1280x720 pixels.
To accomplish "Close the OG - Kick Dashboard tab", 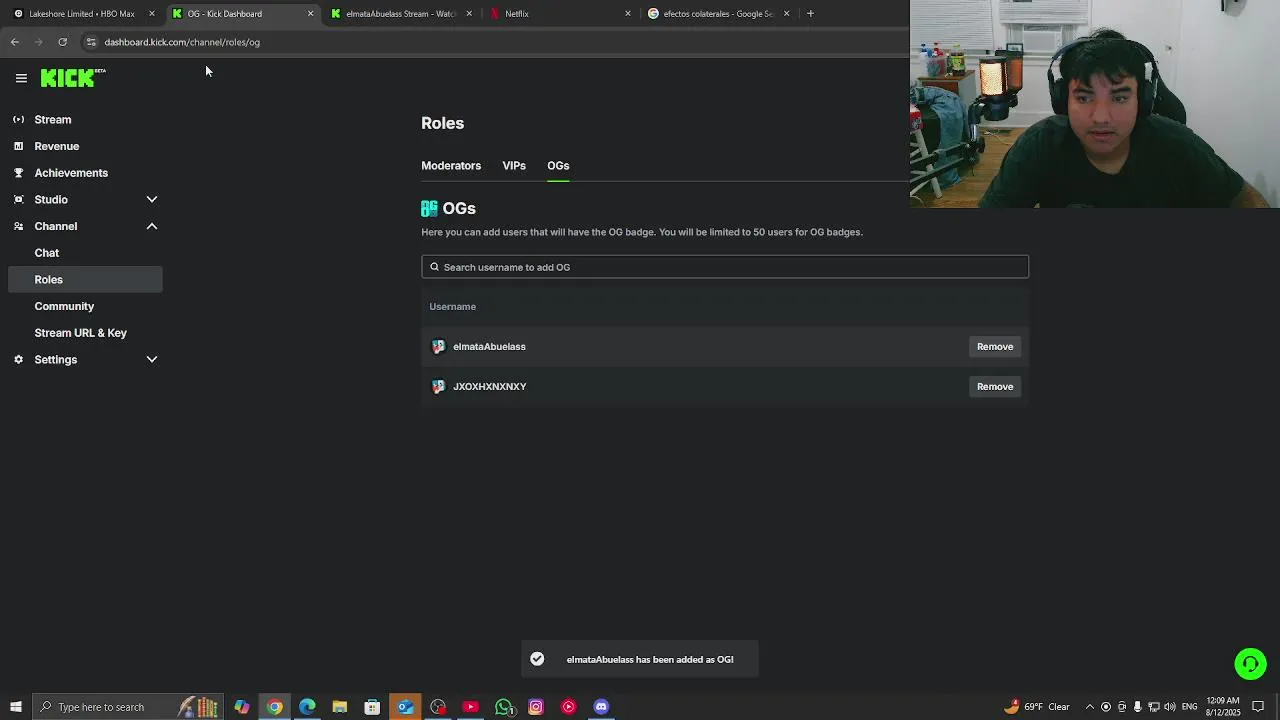I will coord(310,13).
